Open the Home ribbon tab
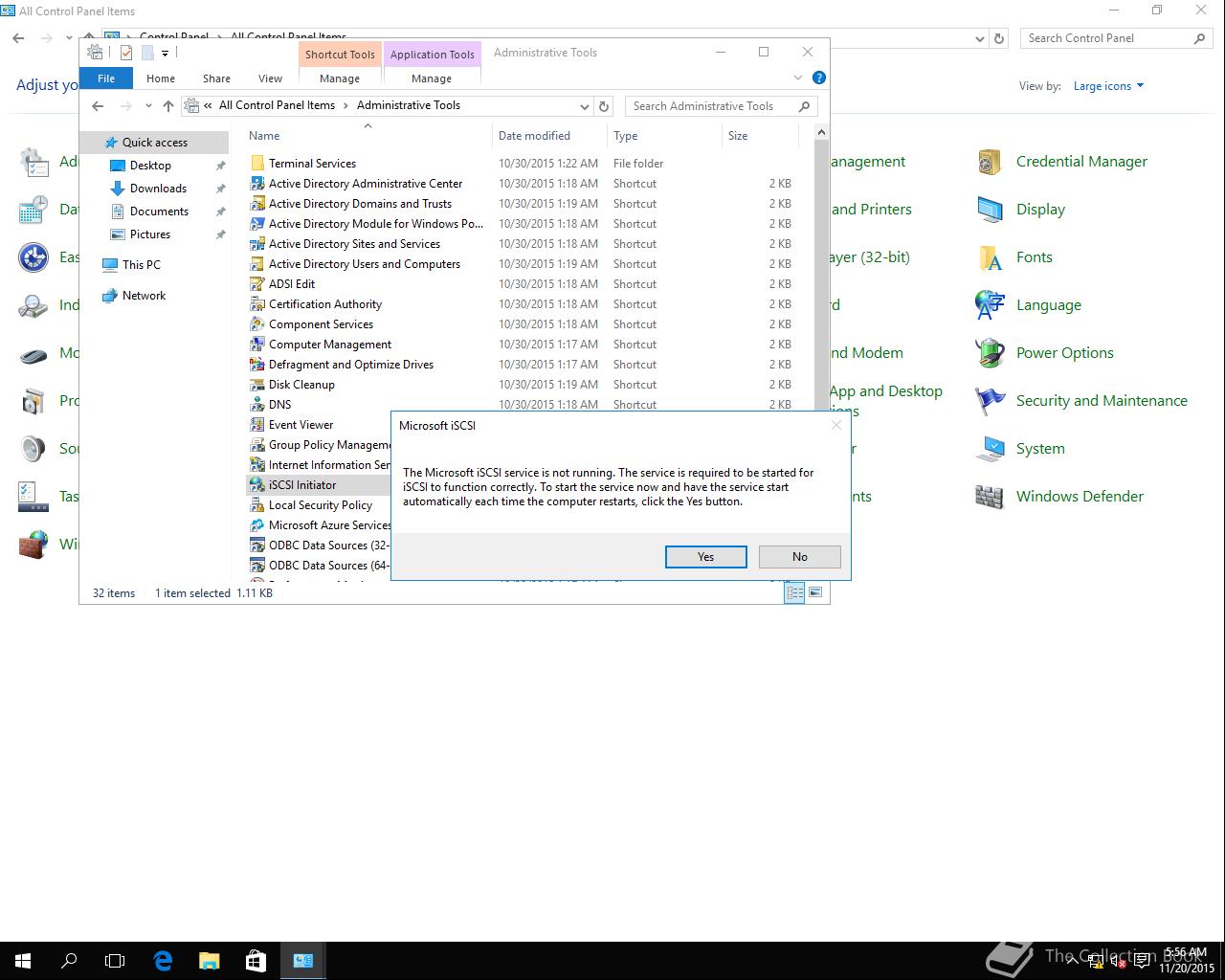The width and height of the screenshot is (1225, 980). tap(160, 78)
